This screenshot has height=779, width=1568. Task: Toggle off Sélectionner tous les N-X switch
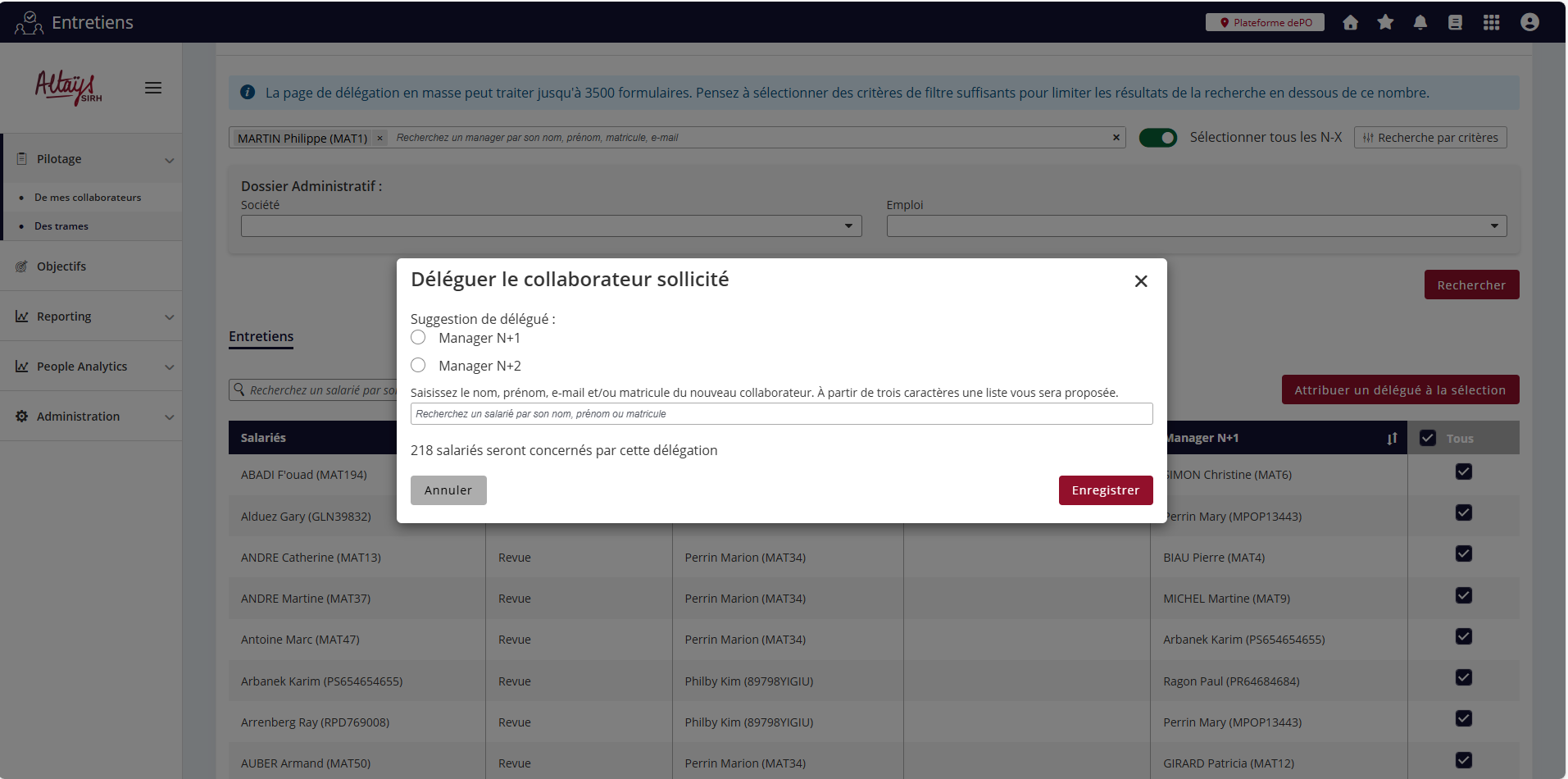(1157, 138)
